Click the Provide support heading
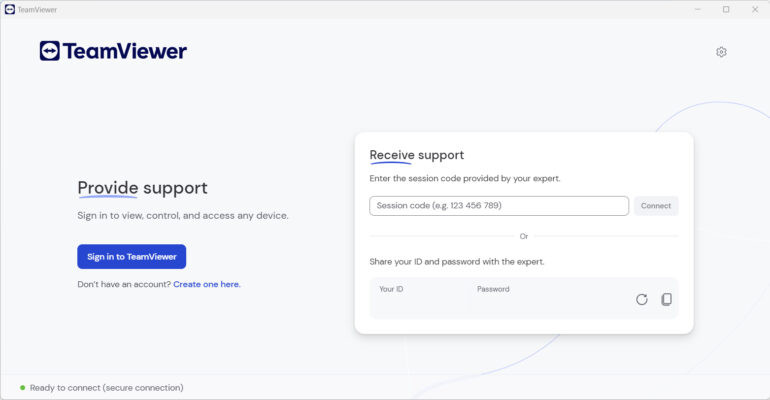 coord(143,188)
